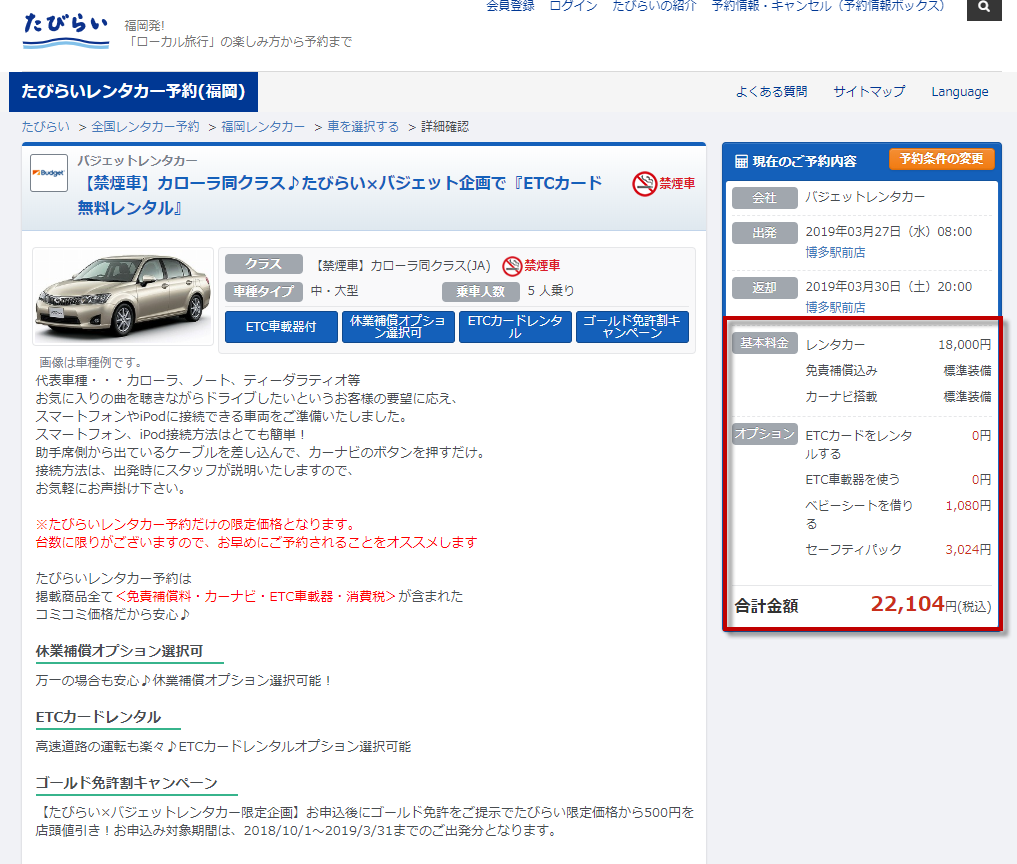Click the search magnifier icon in header
The height and width of the screenshot is (864, 1017).
984,7
